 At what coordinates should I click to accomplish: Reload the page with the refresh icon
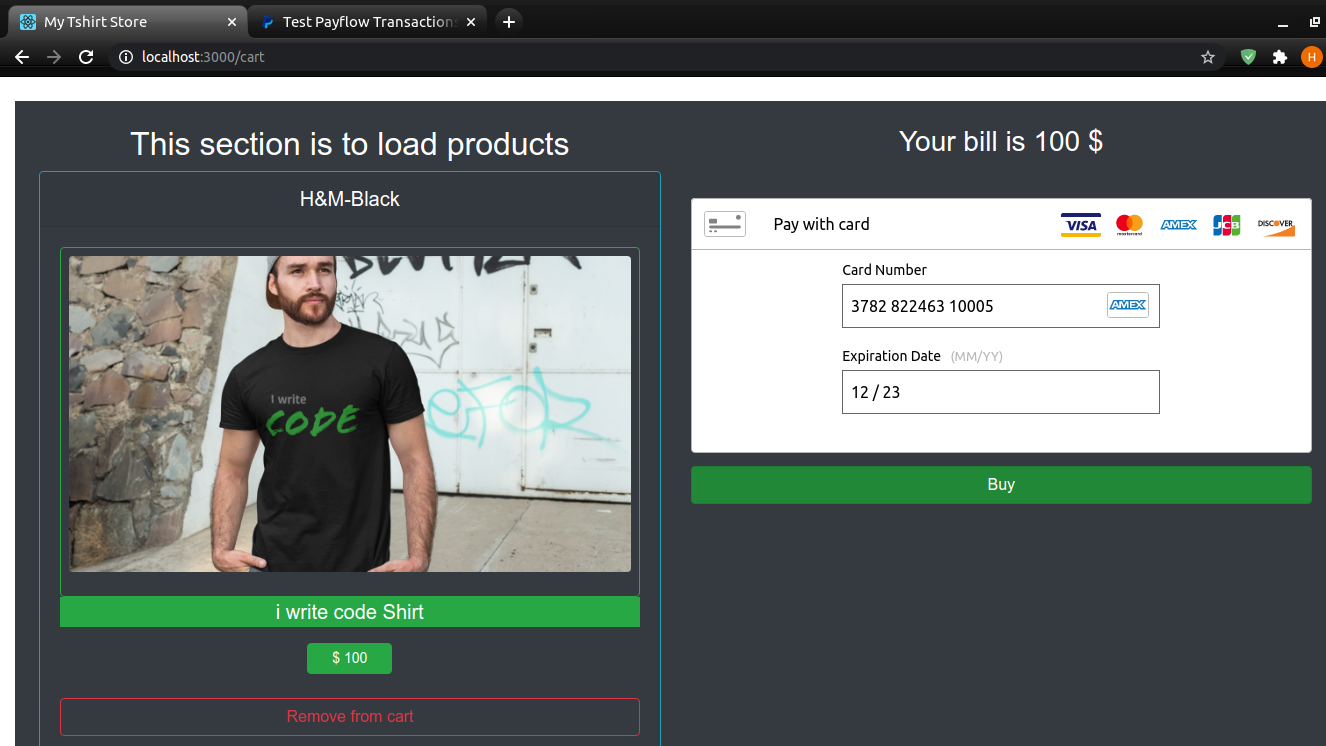[86, 57]
